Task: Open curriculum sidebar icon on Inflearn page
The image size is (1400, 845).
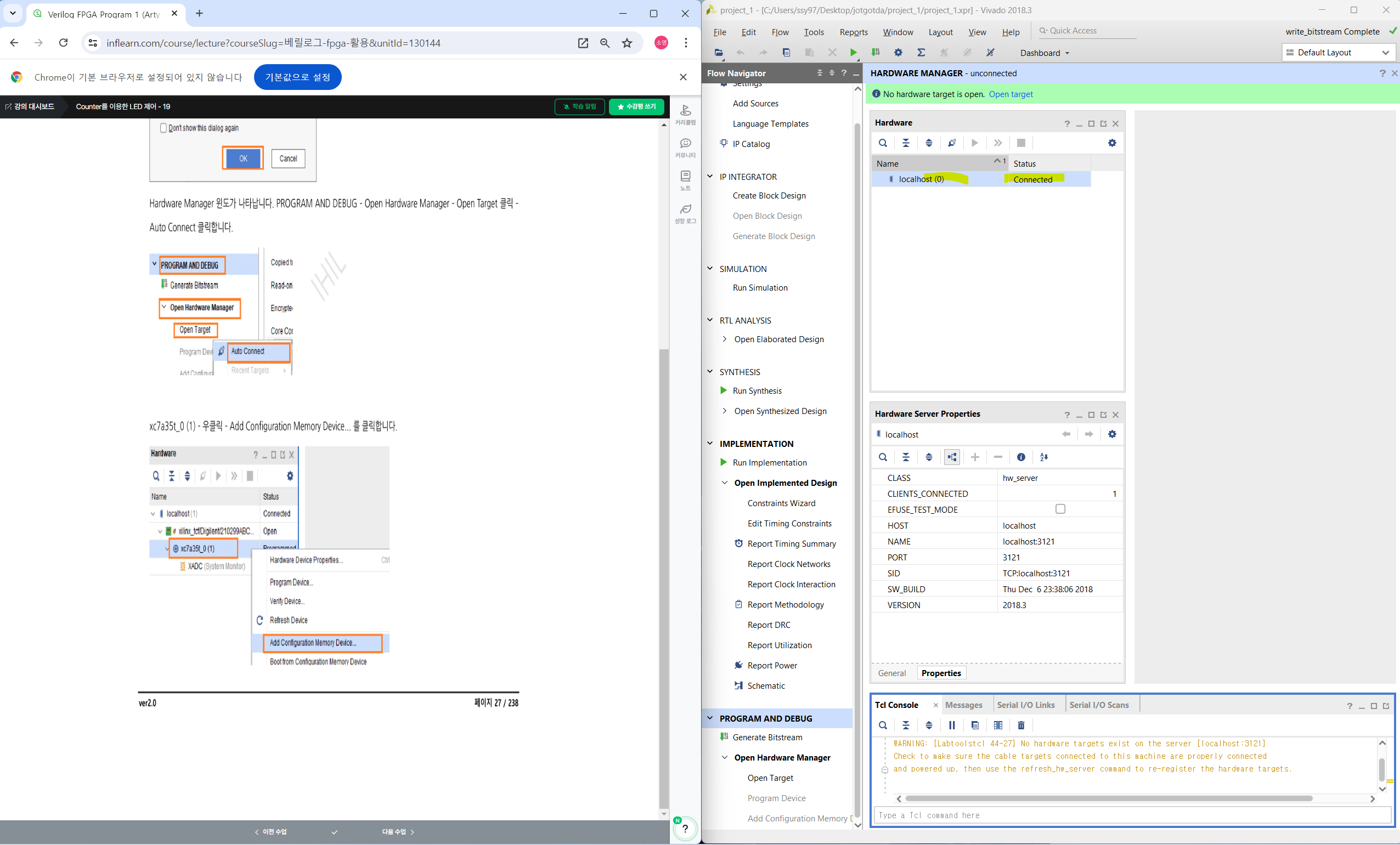Action: click(685, 114)
